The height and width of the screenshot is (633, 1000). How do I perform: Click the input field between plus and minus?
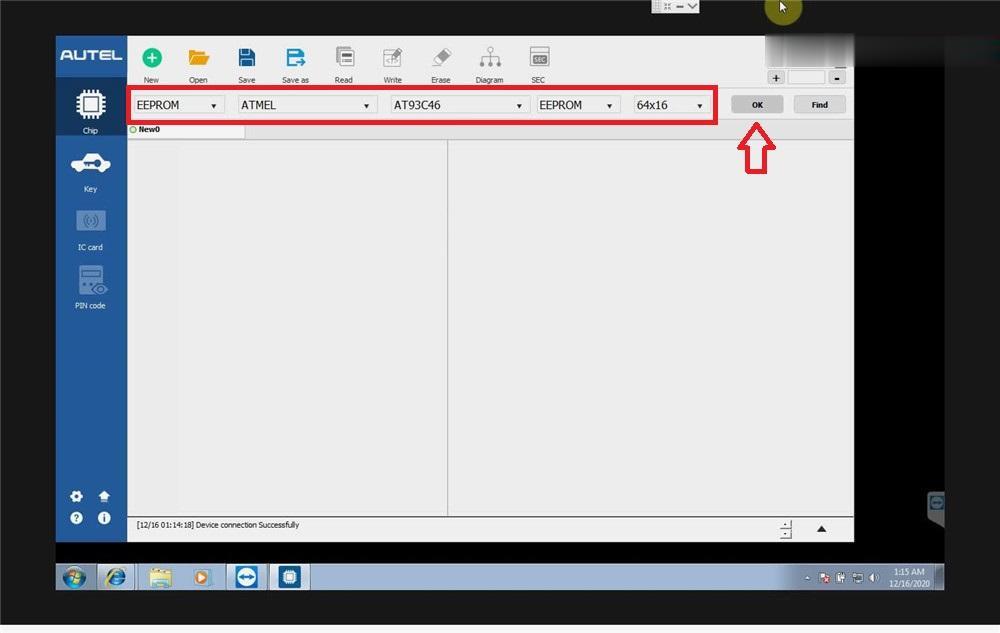click(806, 78)
